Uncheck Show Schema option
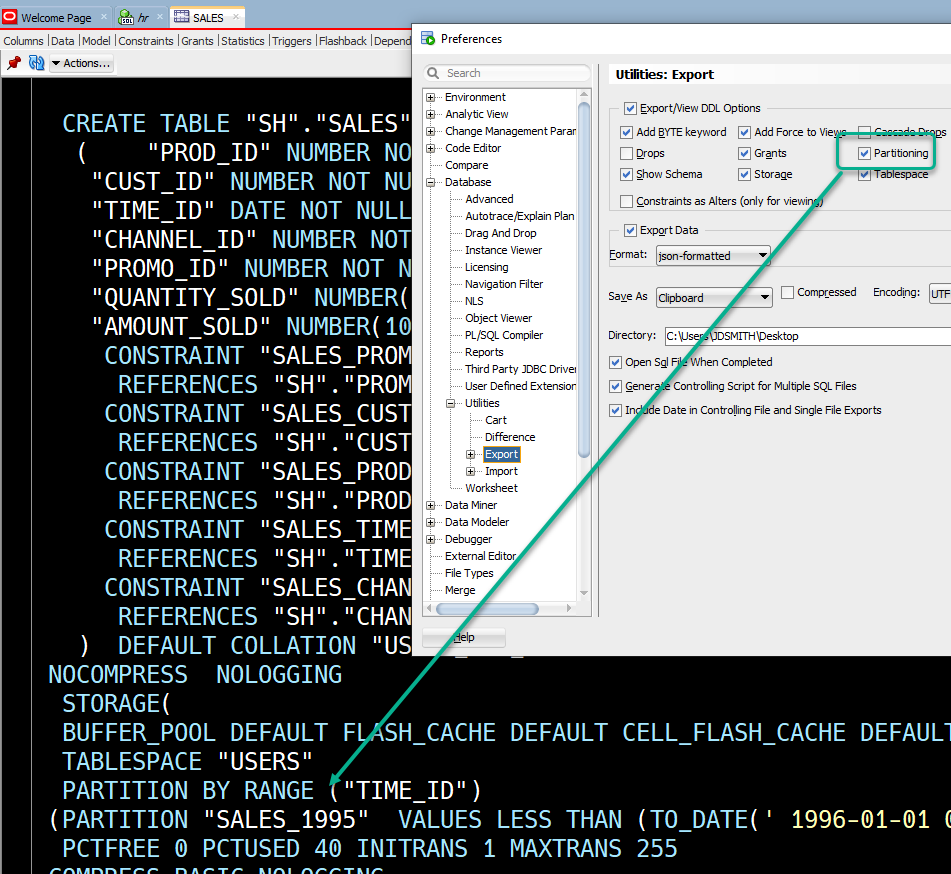The image size is (951, 874). tap(627, 174)
